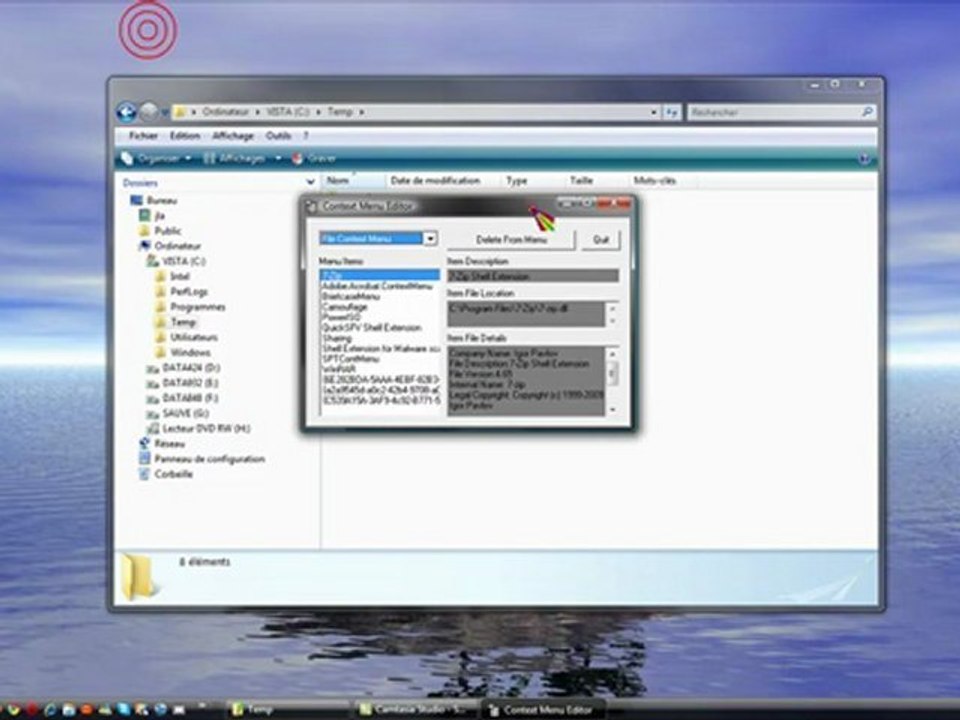Screen dimensions: 960x720
Task: Select Shell Extension for Malware scanning entry
Action: [380, 348]
